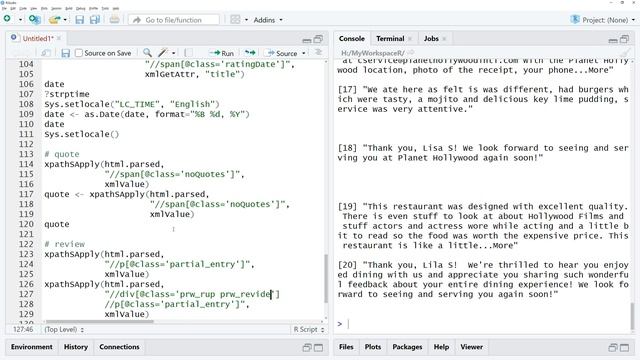The height and width of the screenshot is (360, 640).
Task: Switch to the Console tab
Action: 351,38
